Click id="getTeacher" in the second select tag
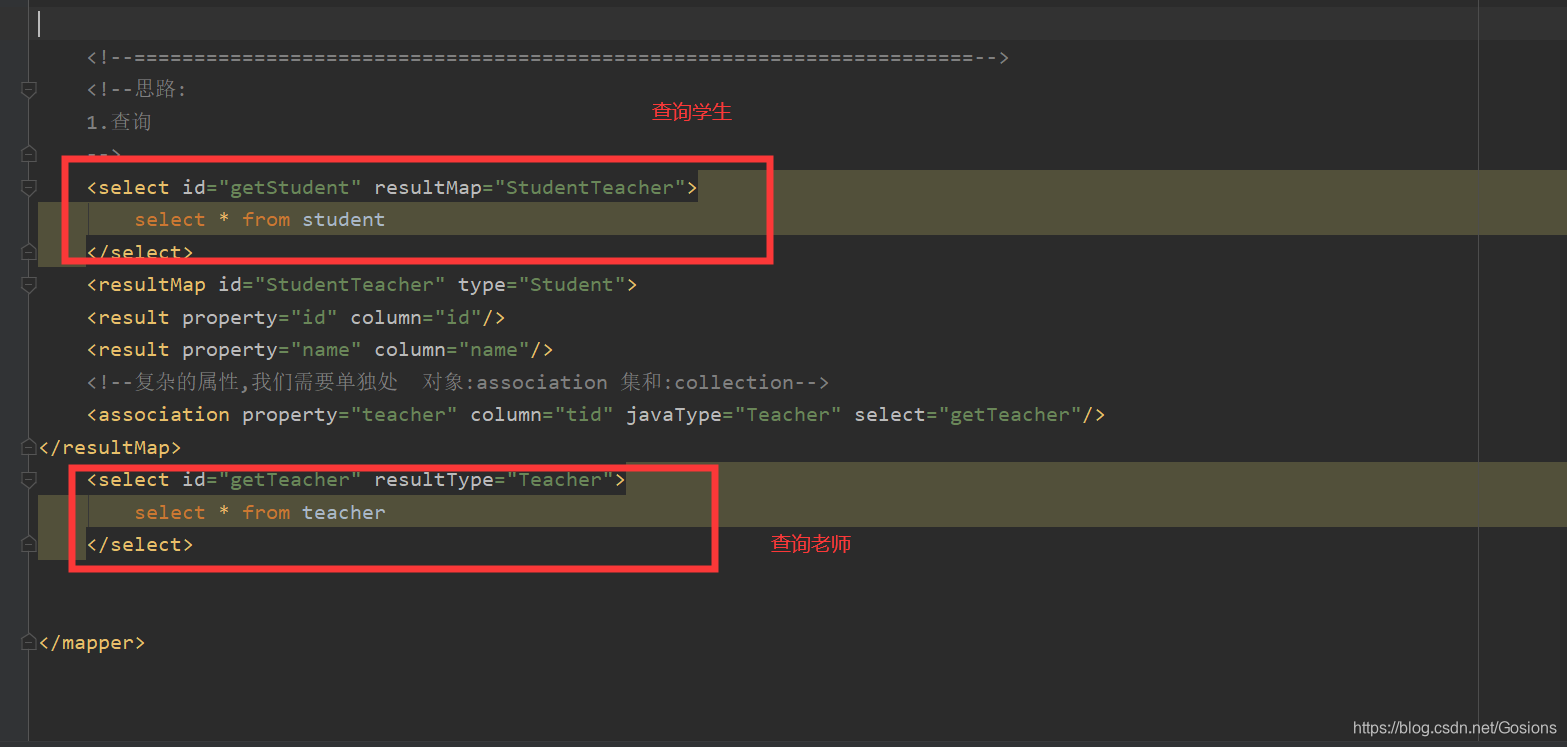 272,480
